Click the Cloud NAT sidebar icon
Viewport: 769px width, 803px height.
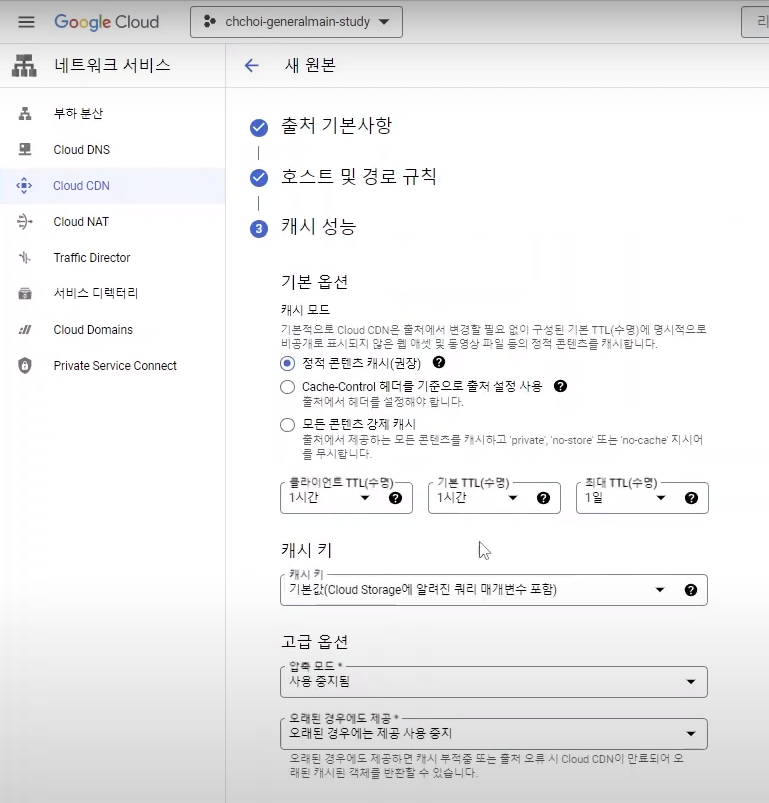pos(25,222)
